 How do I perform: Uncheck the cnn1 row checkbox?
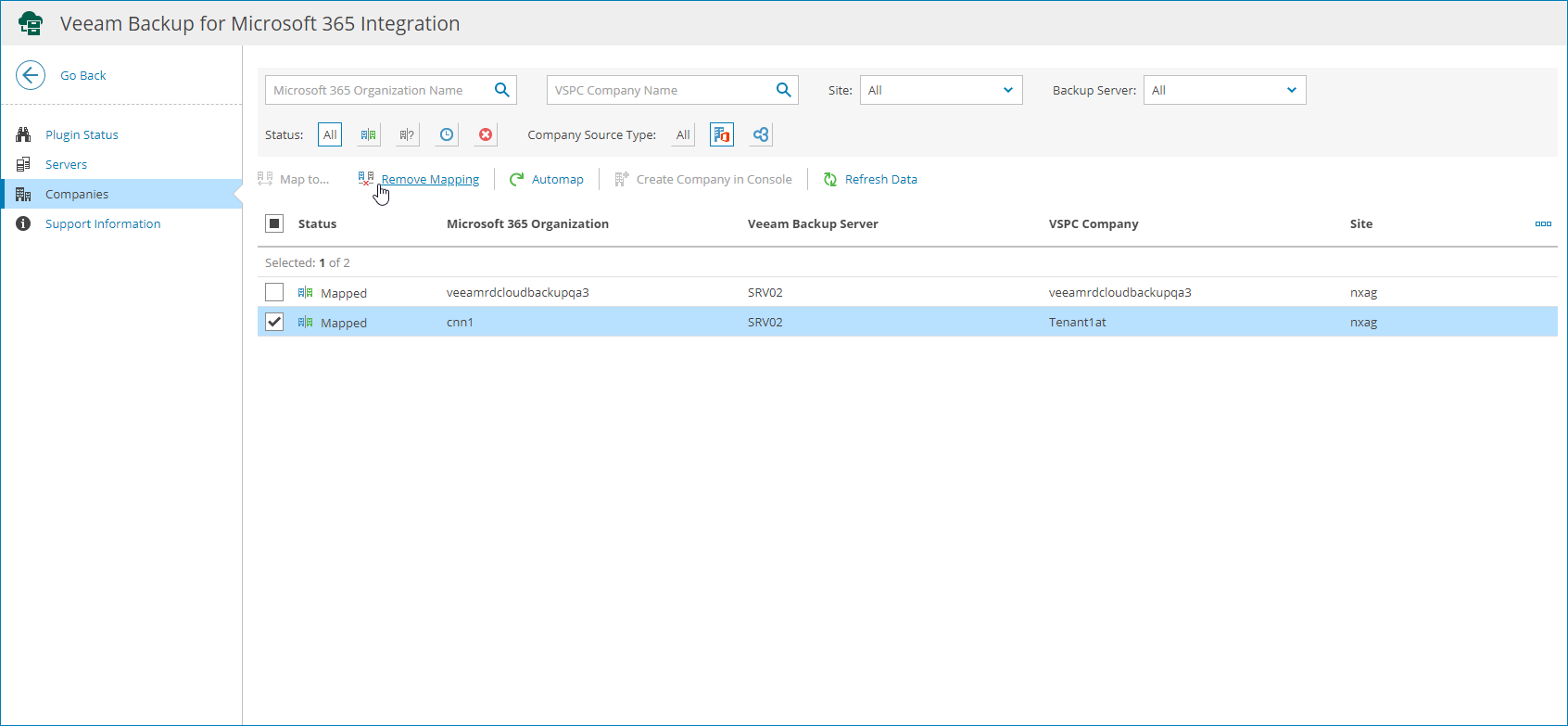point(274,322)
